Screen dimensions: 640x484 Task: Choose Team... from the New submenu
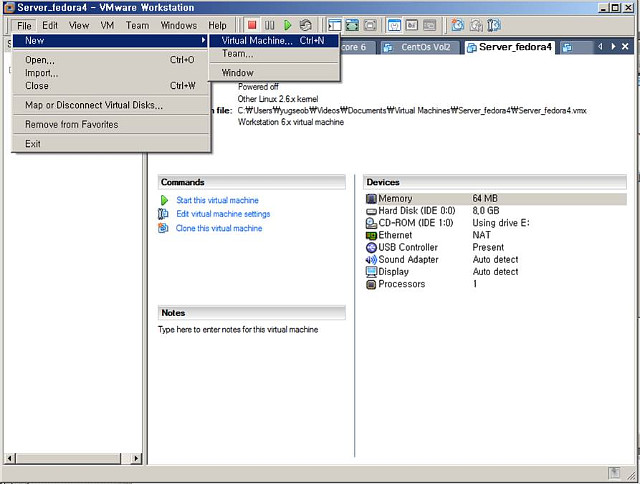(x=273, y=53)
